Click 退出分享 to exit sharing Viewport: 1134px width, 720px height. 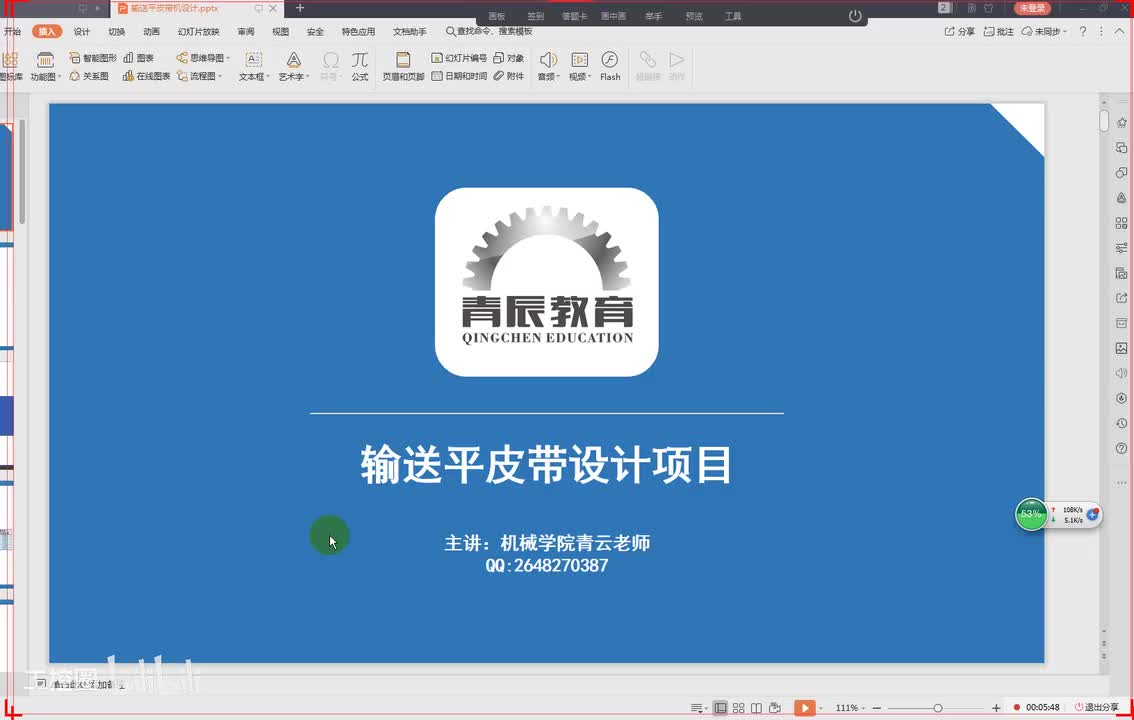[1096, 708]
